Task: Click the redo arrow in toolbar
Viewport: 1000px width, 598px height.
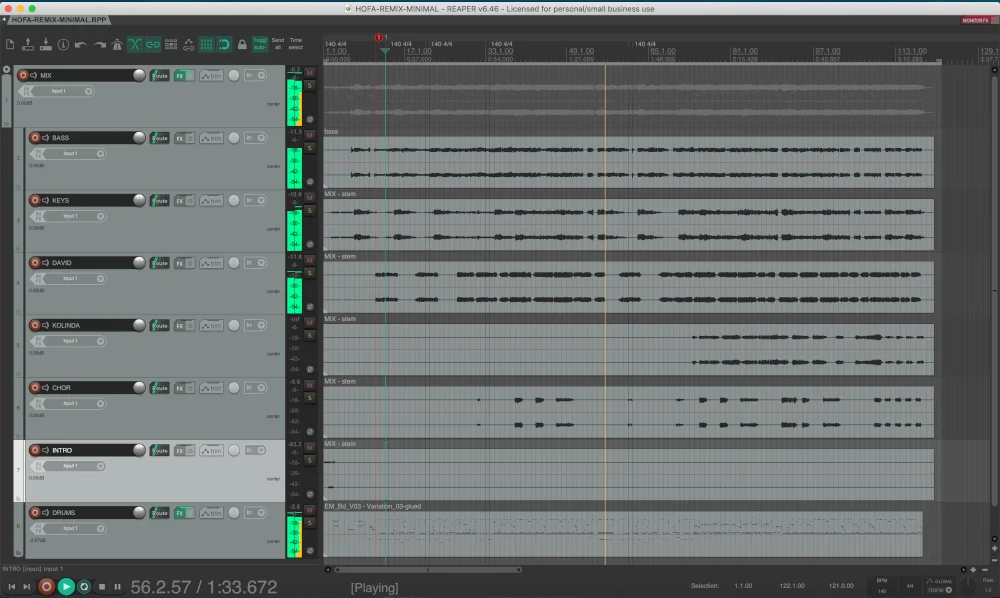Action: point(99,45)
